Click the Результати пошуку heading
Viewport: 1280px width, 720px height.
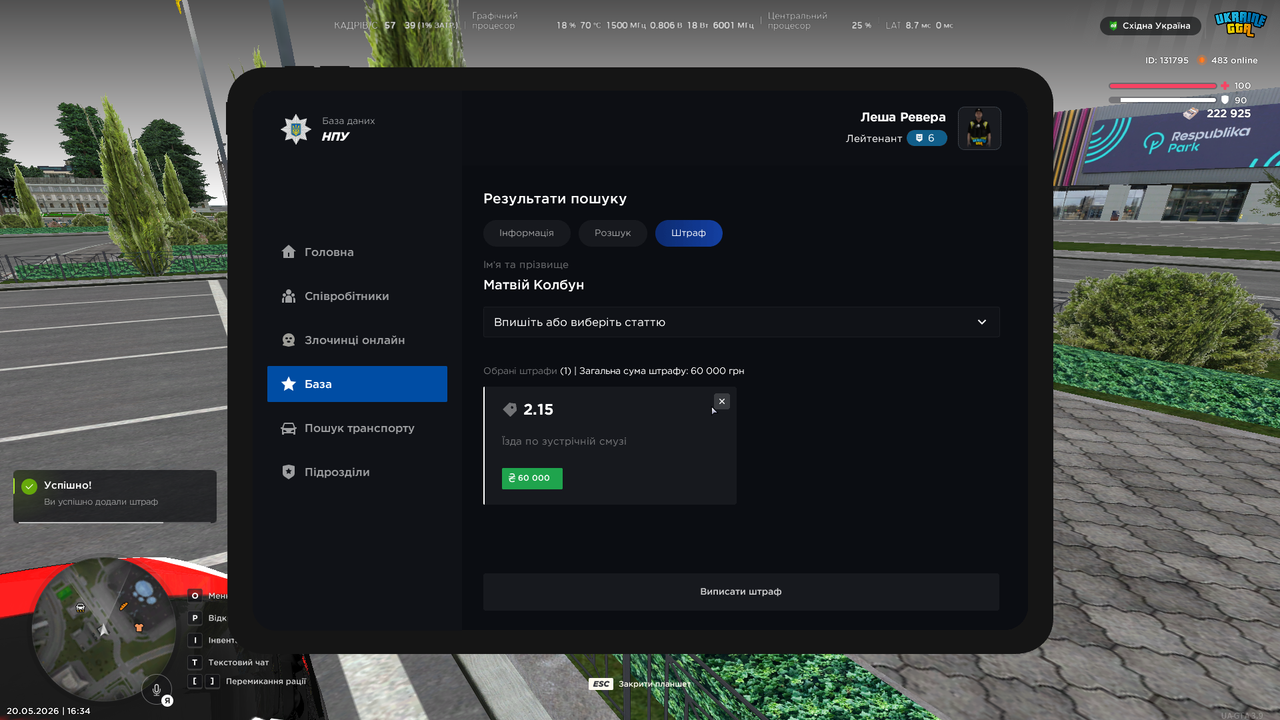(x=555, y=199)
